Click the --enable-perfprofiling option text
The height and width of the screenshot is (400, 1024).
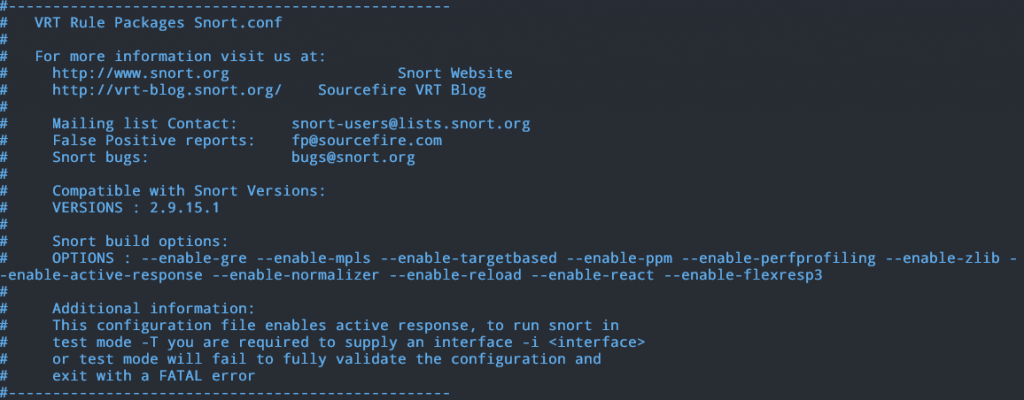coord(778,258)
